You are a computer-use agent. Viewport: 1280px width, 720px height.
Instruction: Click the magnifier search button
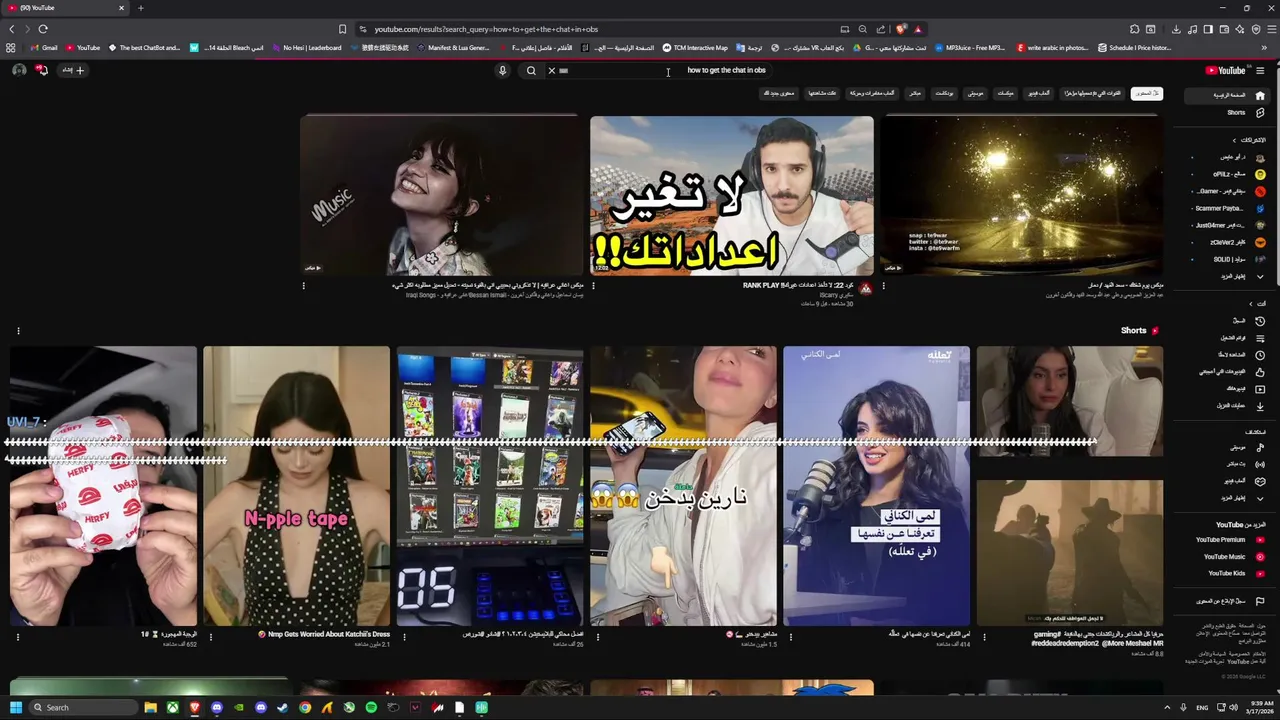point(531,71)
